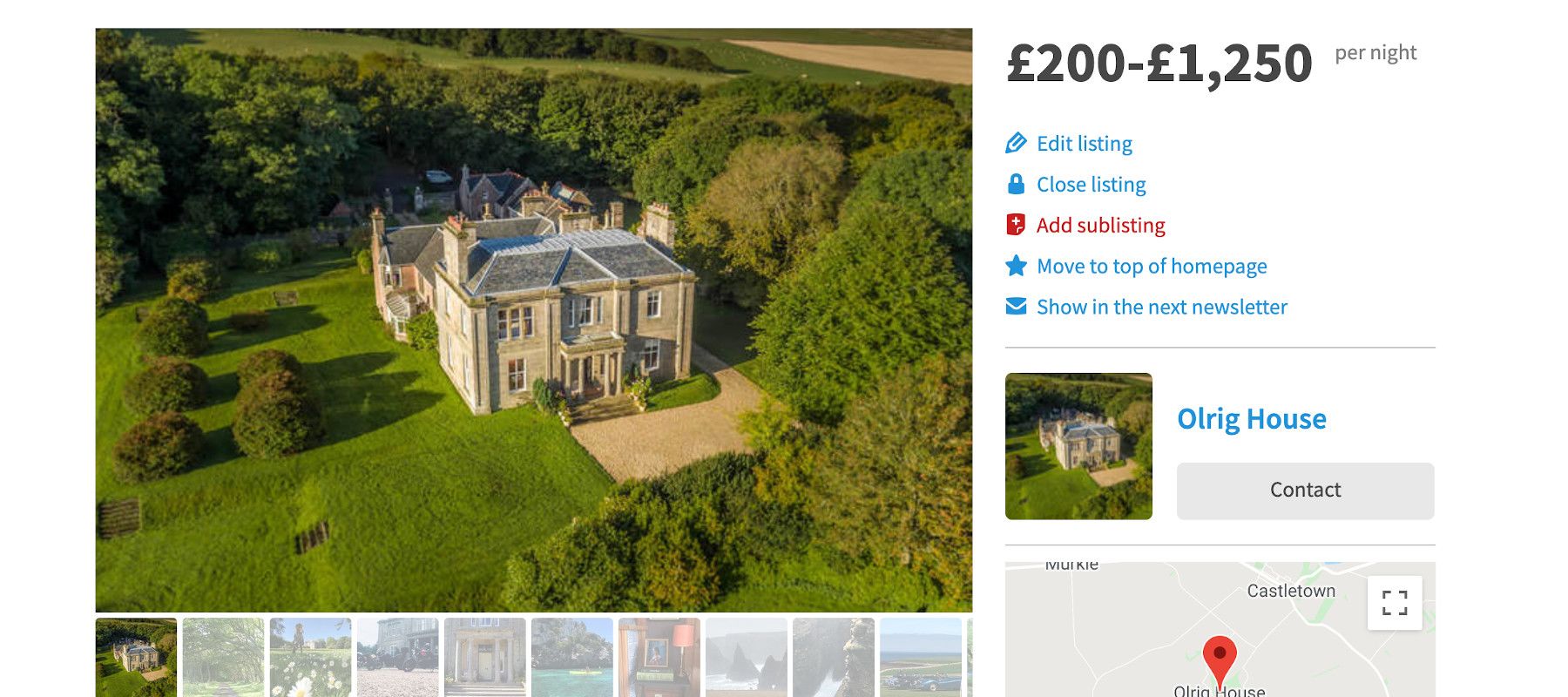This screenshot has width=1568, height=697.
Task: Open the Olrig House profile link
Action: click(x=1252, y=419)
